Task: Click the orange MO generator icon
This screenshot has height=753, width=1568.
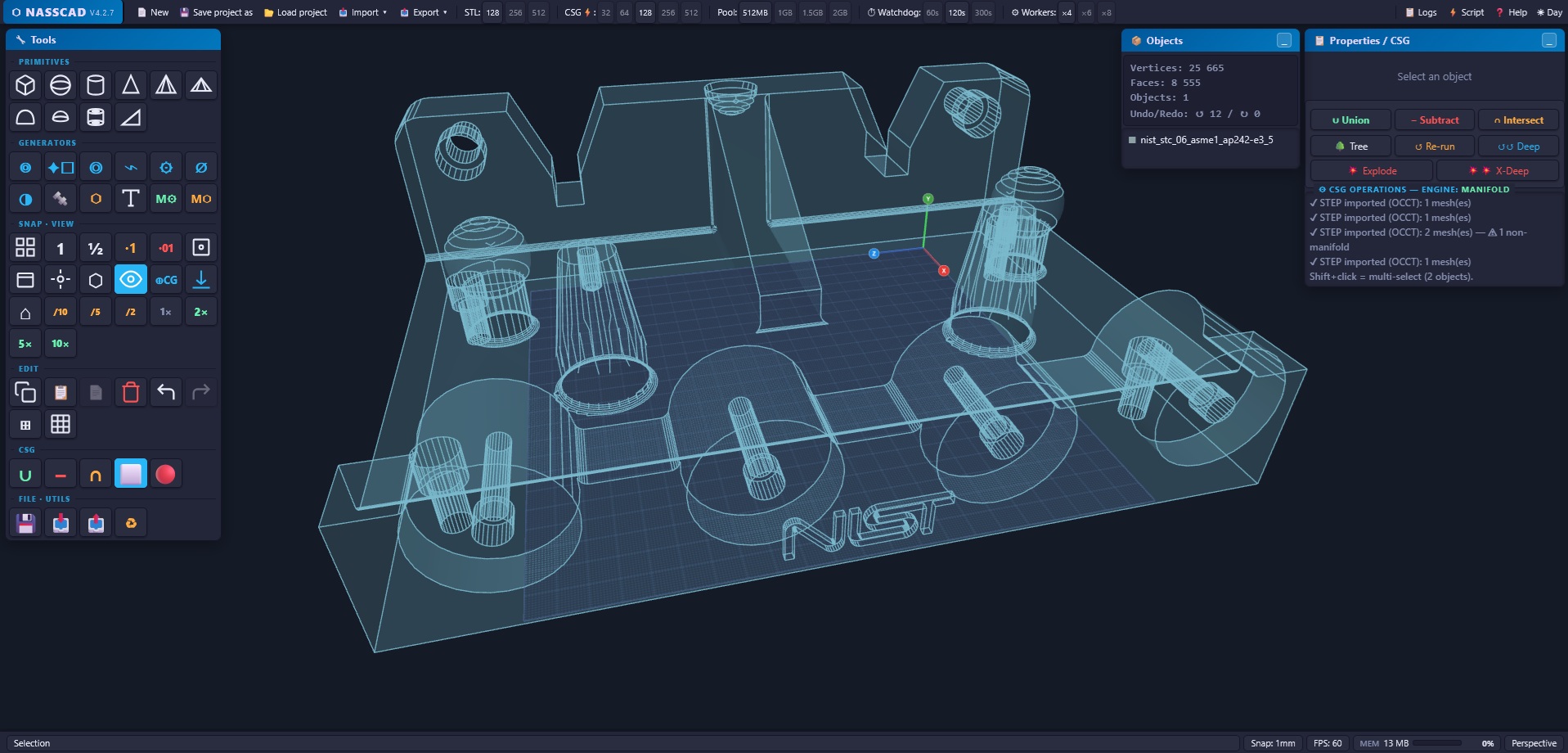Action: click(201, 198)
